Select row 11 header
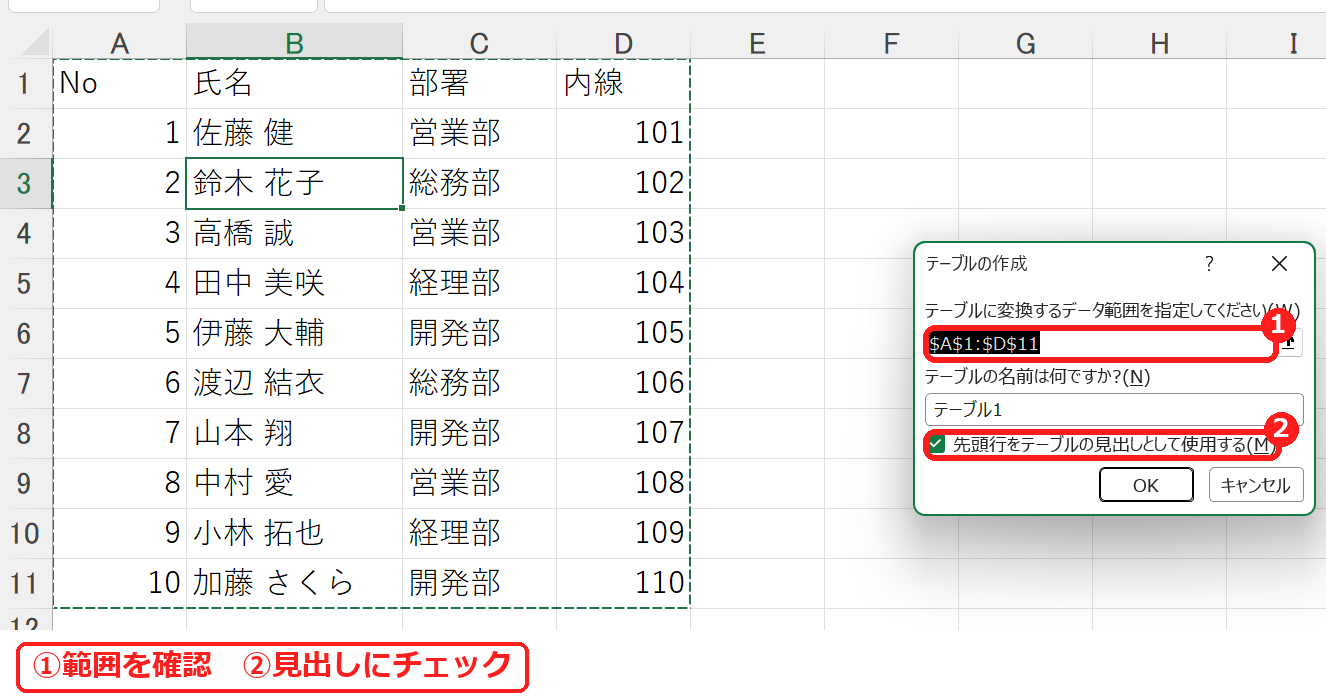Viewport: 1326px width, 700px height. click(26, 583)
